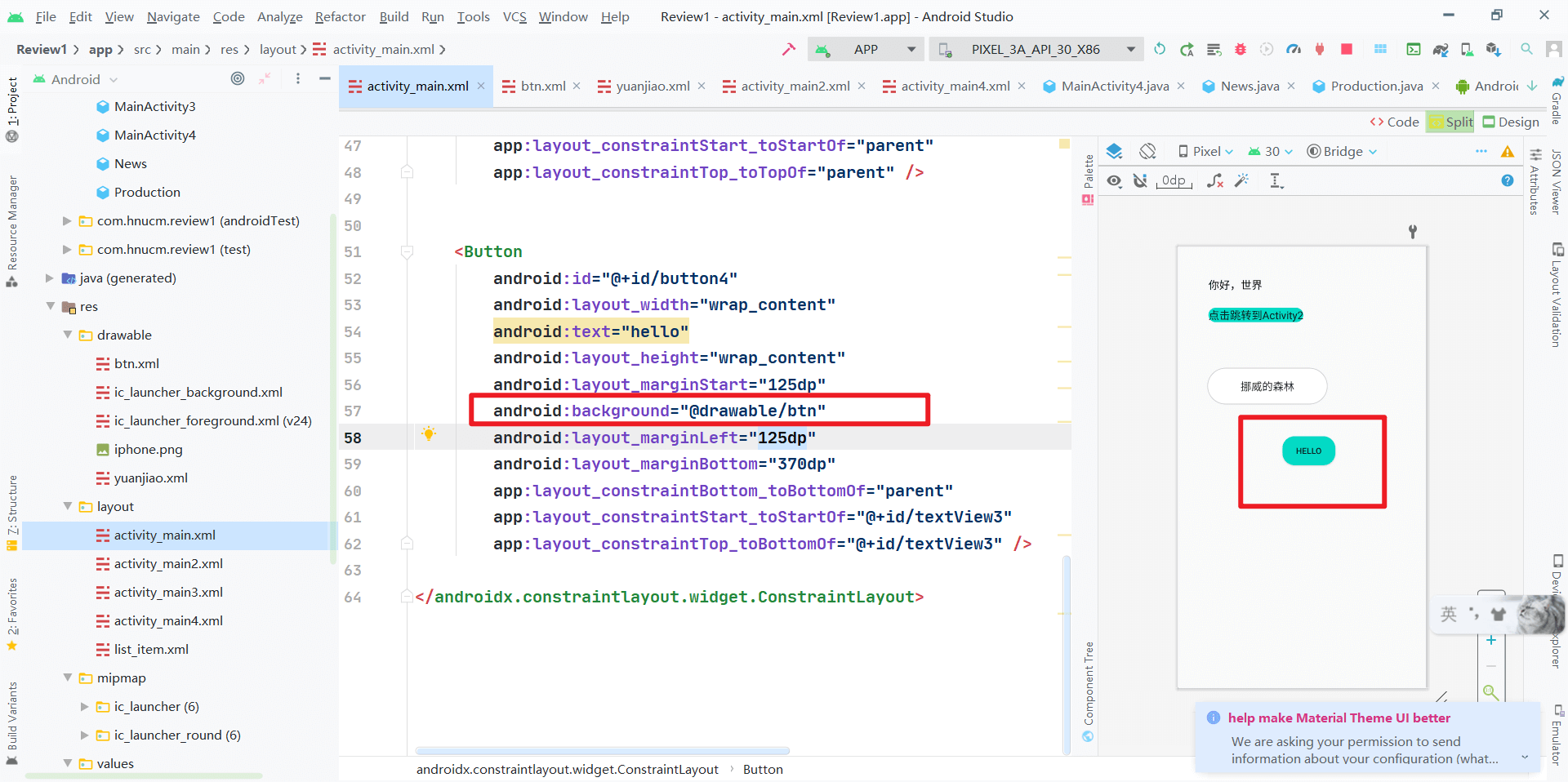Switch to the btn.xml editor tab
Screen dimensions: 1568x782
[542, 86]
